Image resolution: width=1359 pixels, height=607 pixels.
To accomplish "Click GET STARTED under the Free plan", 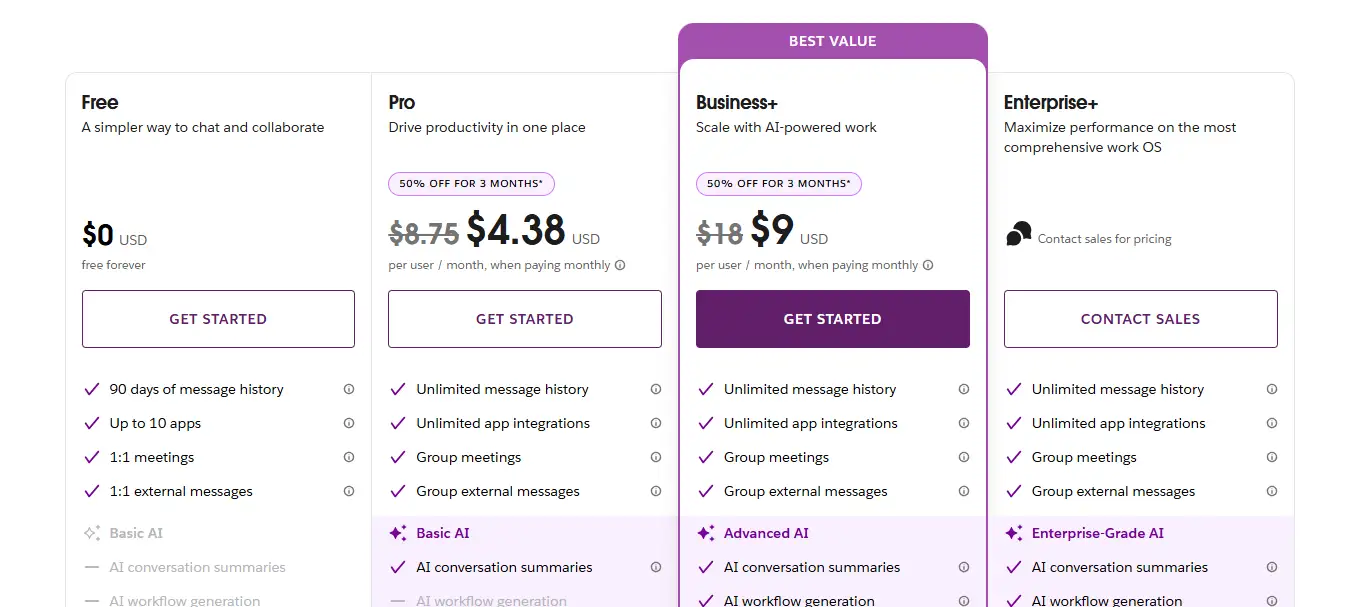I will pos(218,318).
